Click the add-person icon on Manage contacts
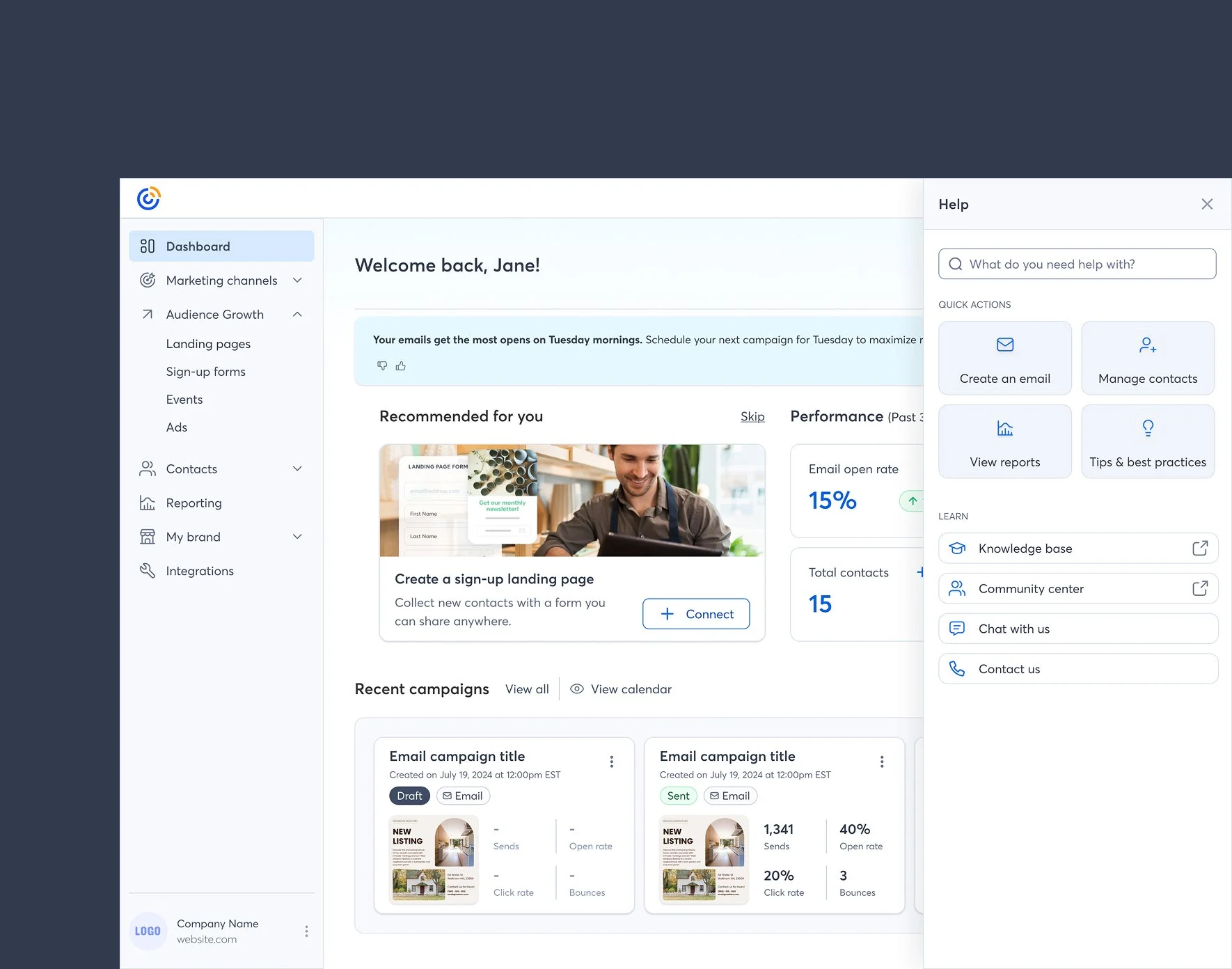This screenshot has height=969, width=1232. click(1148, 345)
